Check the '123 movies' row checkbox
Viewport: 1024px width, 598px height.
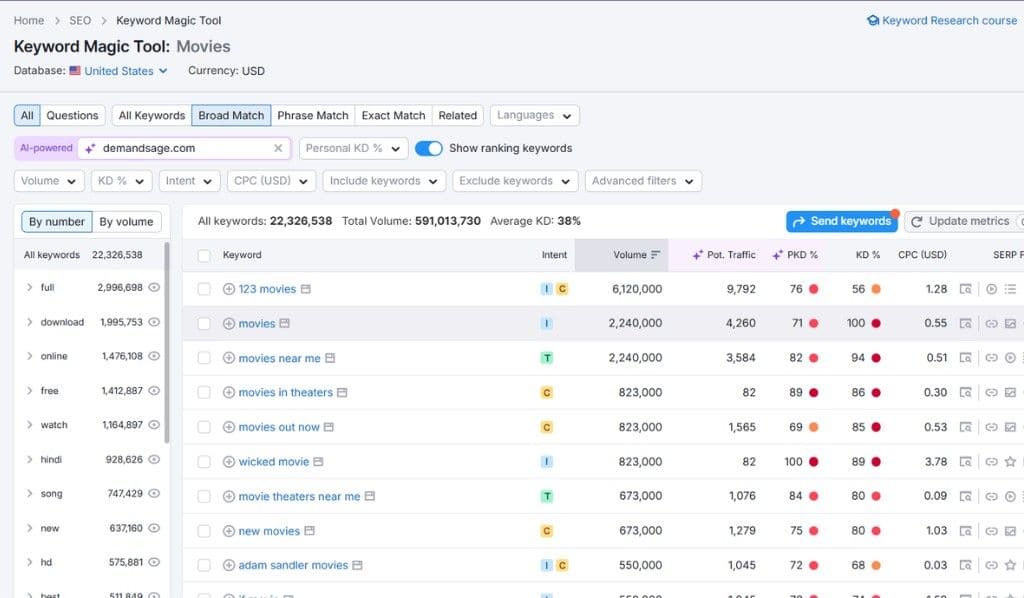[x=204, y=289]
